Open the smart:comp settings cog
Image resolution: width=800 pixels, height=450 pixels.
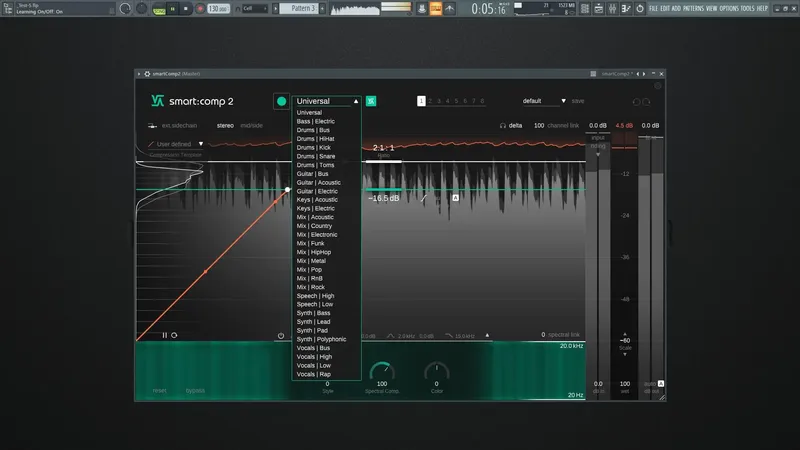(658, 86)
